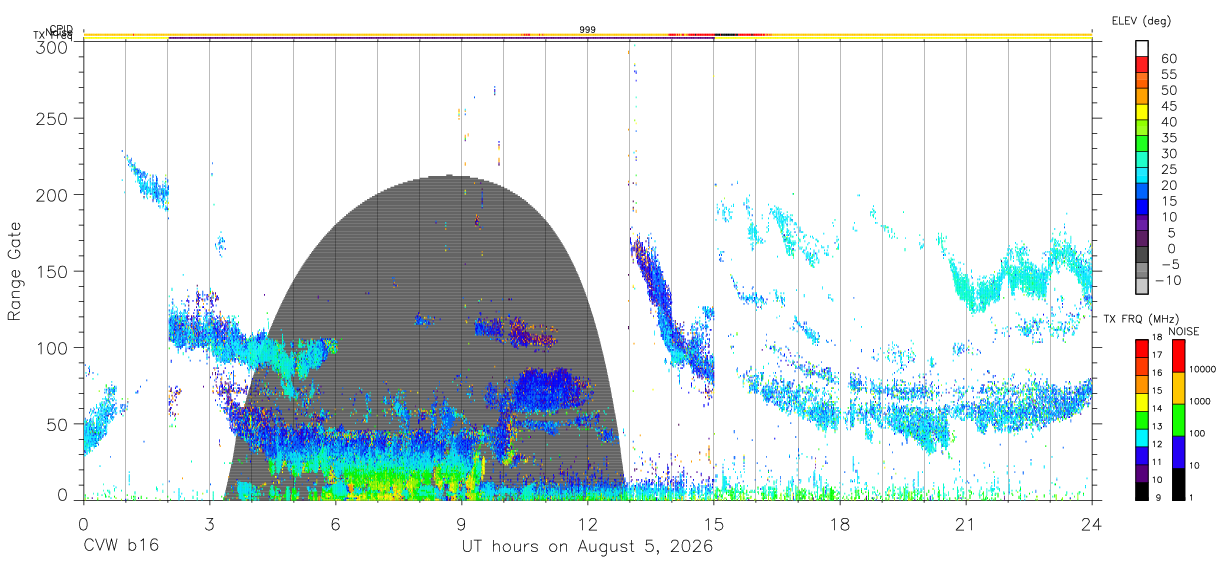The image size is (1228, 567).
Task: Click the x-axis tick label 6
Action: click(x=335, y=523)
